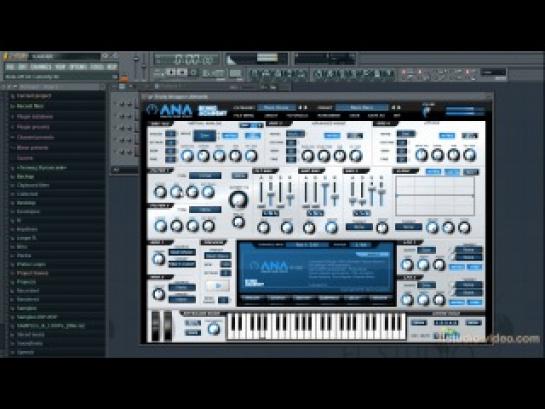Toggle the second blue button in LFO 2
545x409 pixels.
(x=475, y=302)
